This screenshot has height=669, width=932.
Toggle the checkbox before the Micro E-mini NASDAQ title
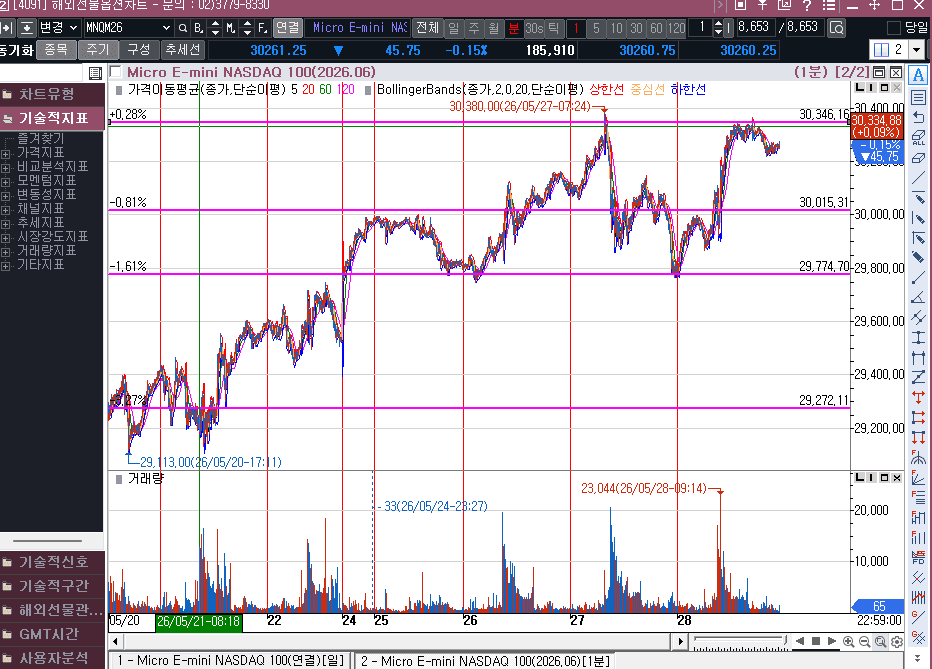tap(116, 72)
